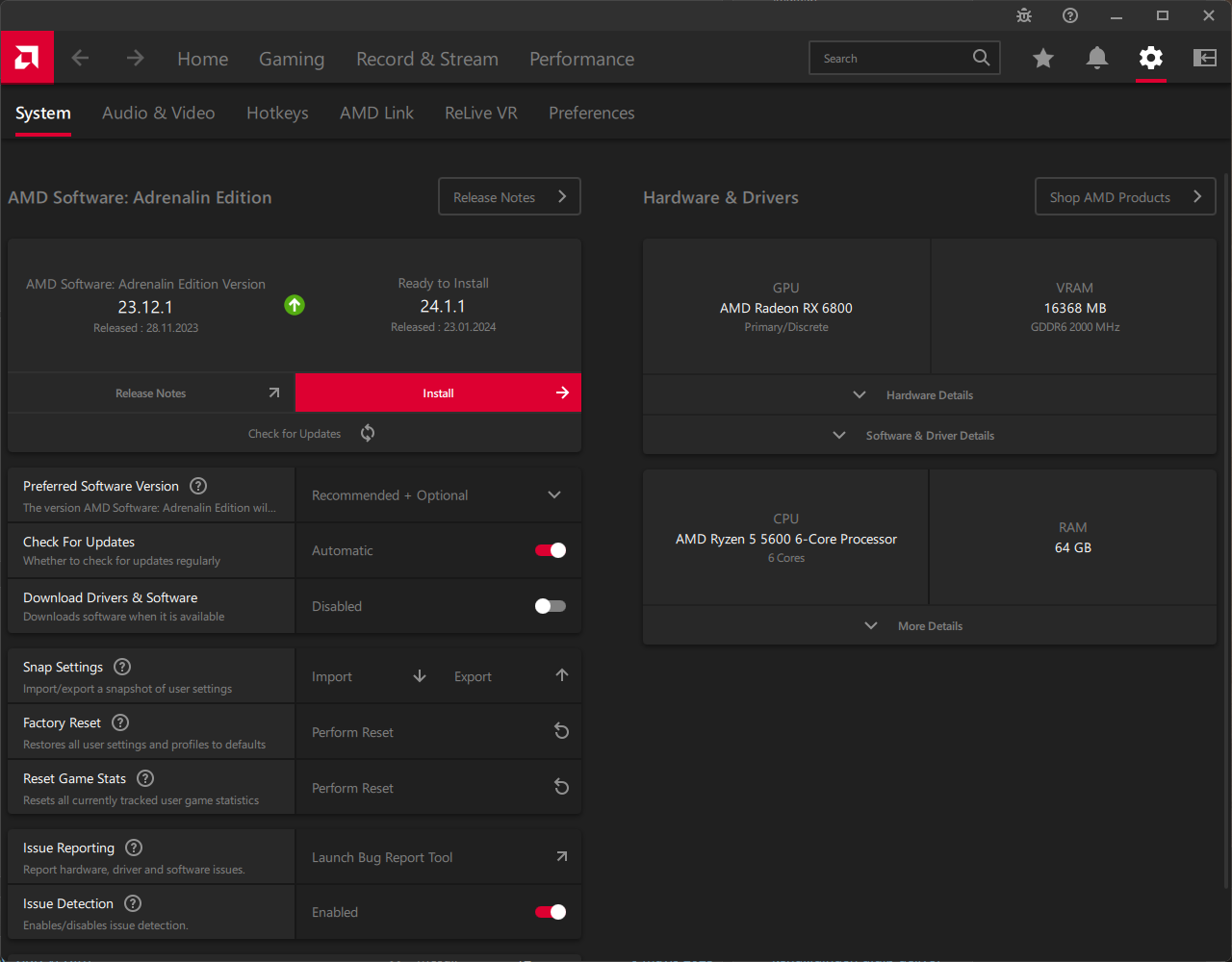Show help for Snap Settings

122,667
